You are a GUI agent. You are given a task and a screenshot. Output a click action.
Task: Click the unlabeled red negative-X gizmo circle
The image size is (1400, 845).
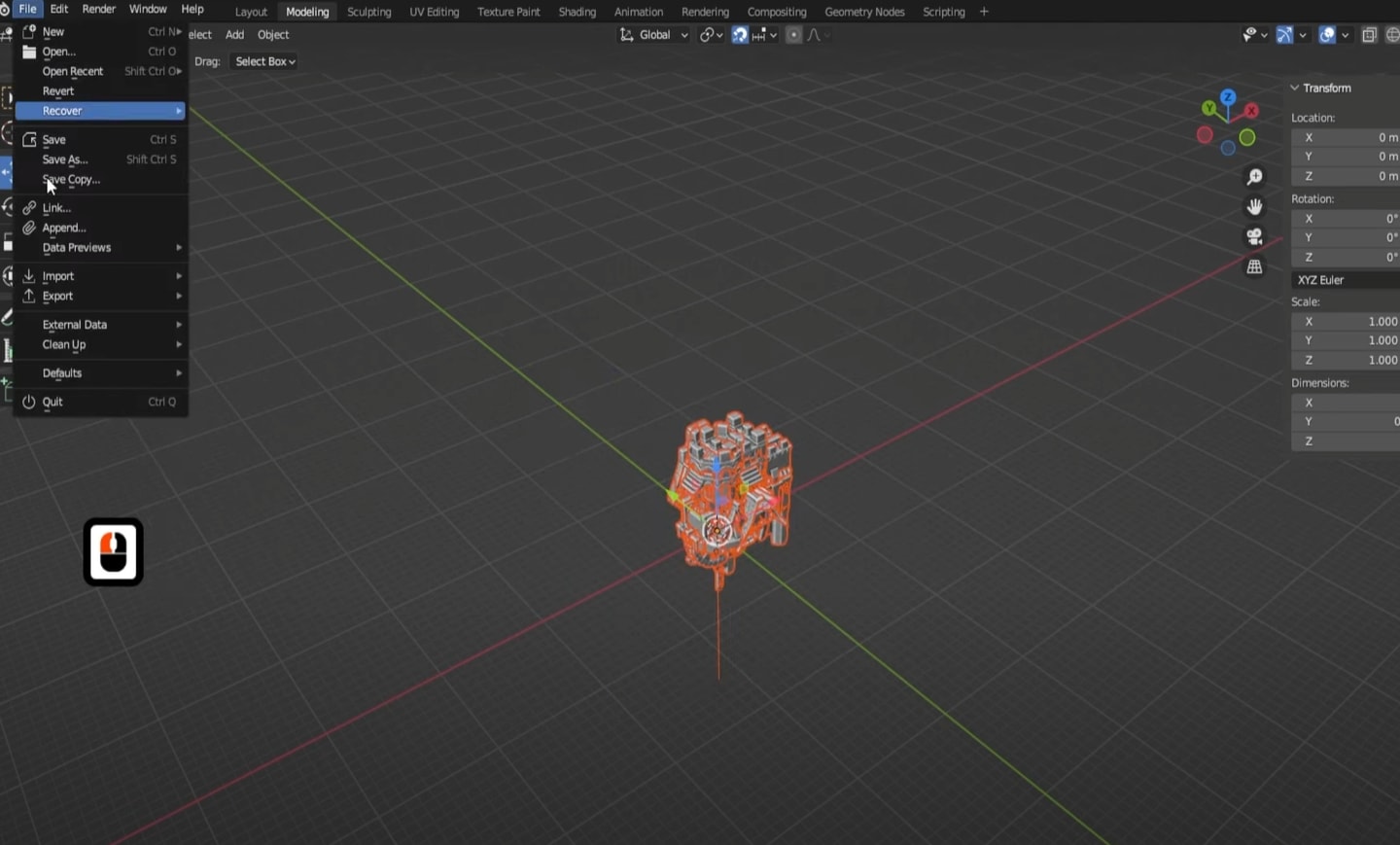(x=1205, y=135)
